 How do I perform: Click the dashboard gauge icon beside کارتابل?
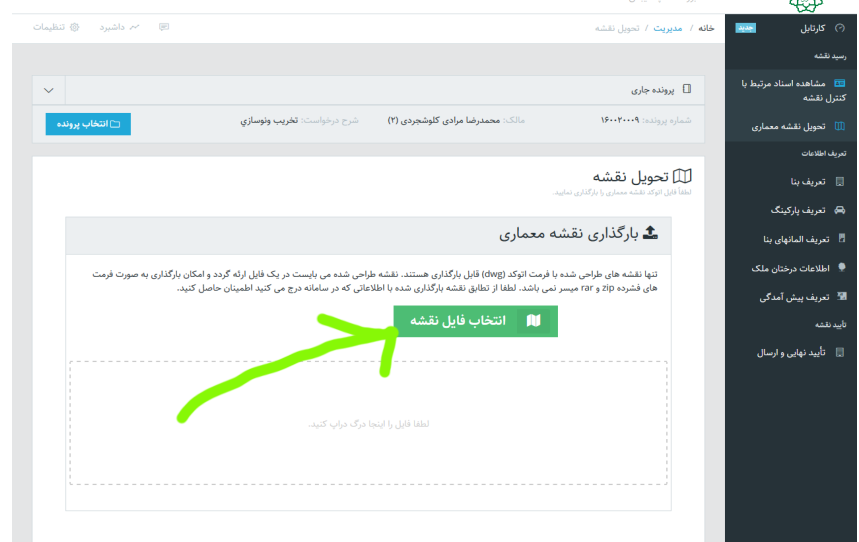point(840,28)
